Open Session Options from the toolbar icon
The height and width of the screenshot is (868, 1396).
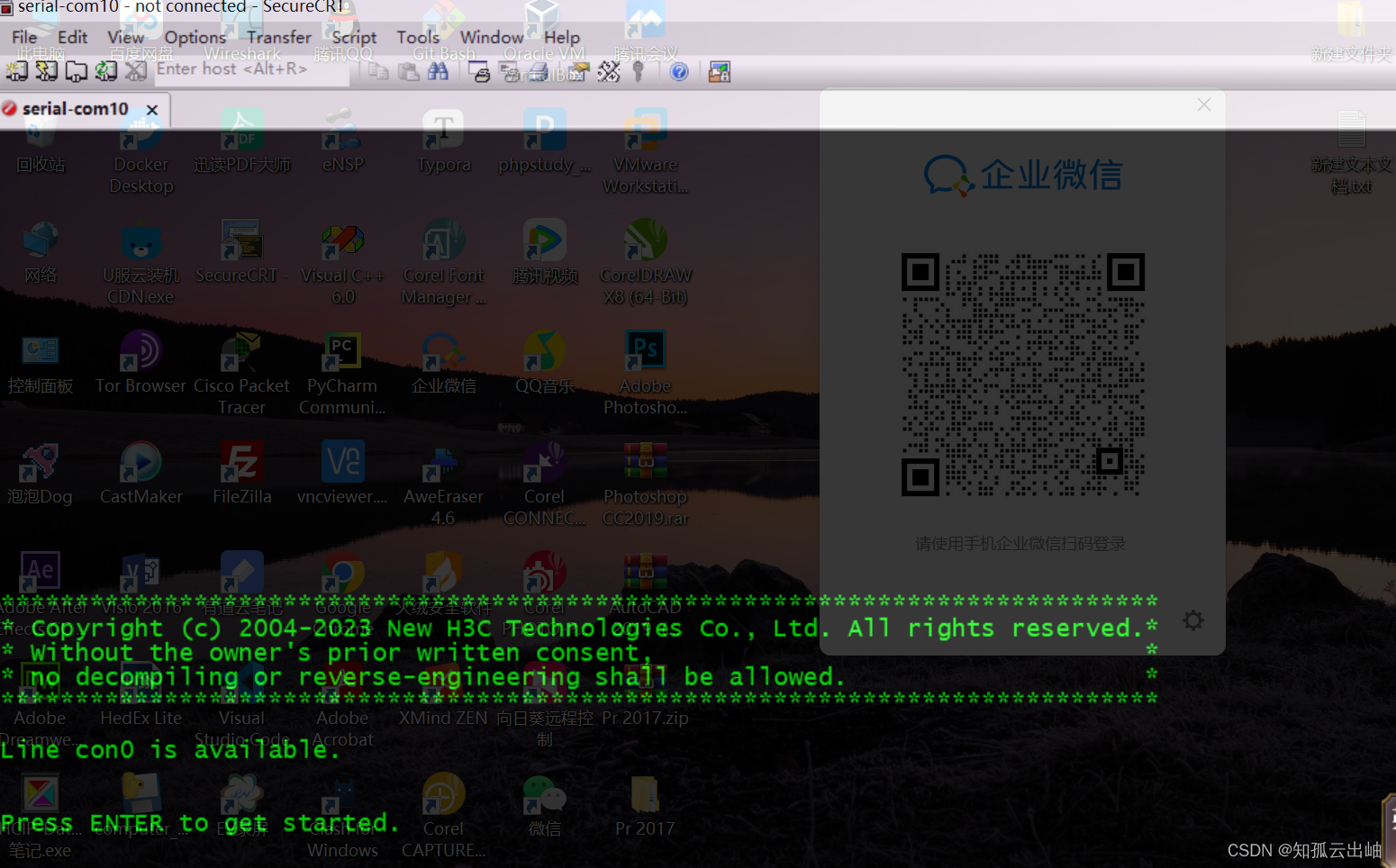click(578, 71)
